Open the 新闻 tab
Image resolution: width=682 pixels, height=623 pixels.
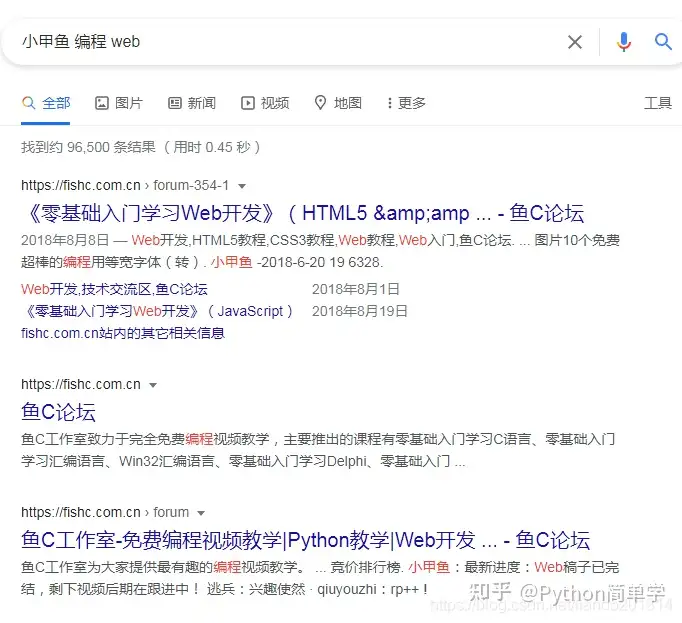click(x=192, y=103)
